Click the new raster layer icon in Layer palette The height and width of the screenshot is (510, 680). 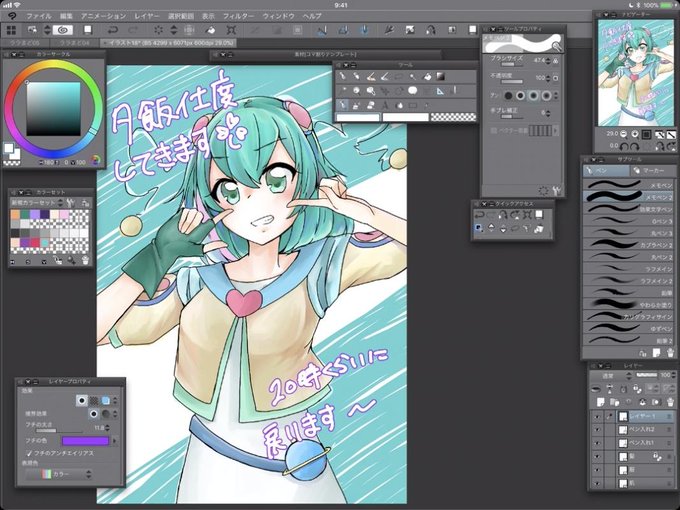600,402
